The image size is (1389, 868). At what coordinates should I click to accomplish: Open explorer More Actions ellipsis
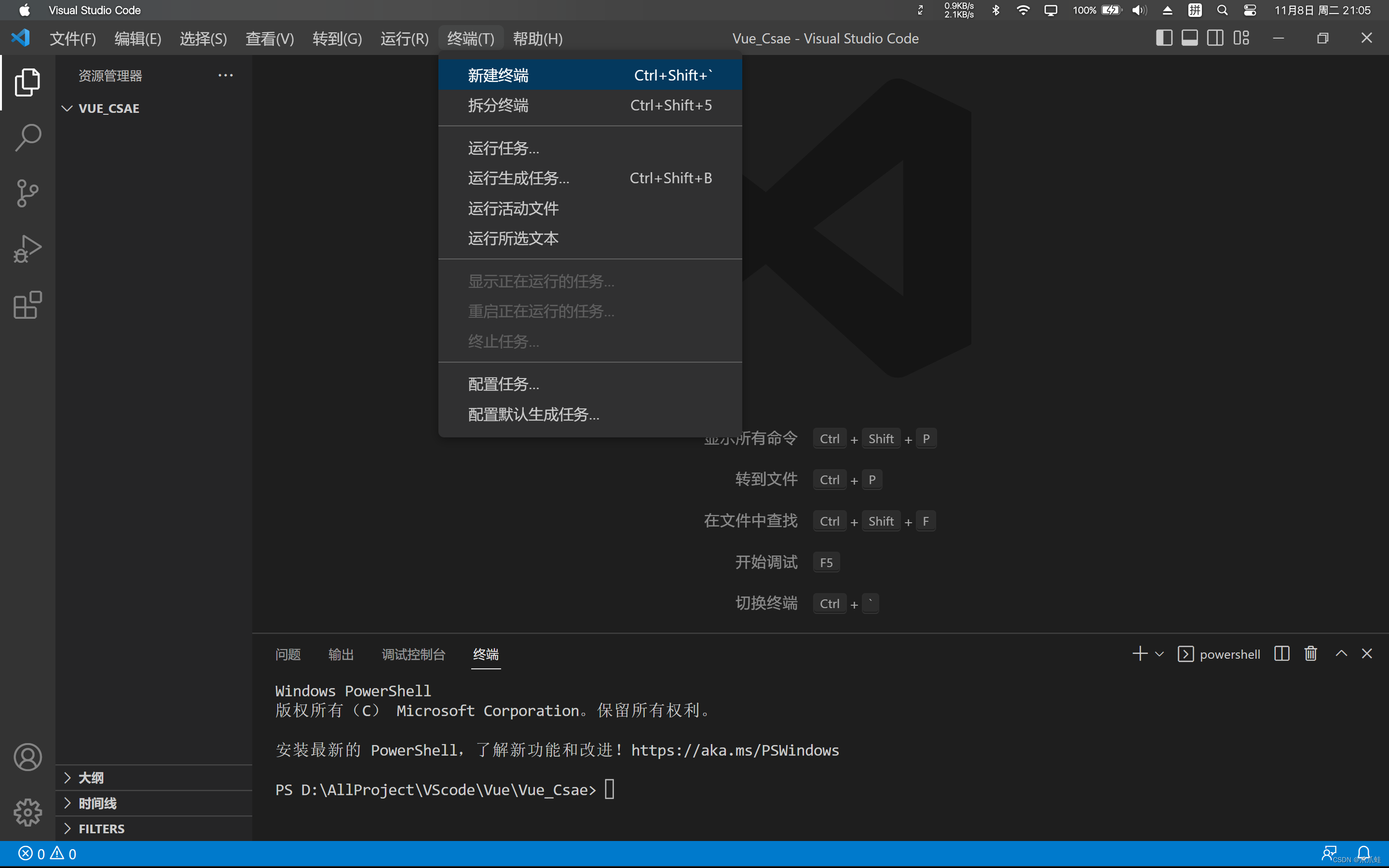coord(226,75)
